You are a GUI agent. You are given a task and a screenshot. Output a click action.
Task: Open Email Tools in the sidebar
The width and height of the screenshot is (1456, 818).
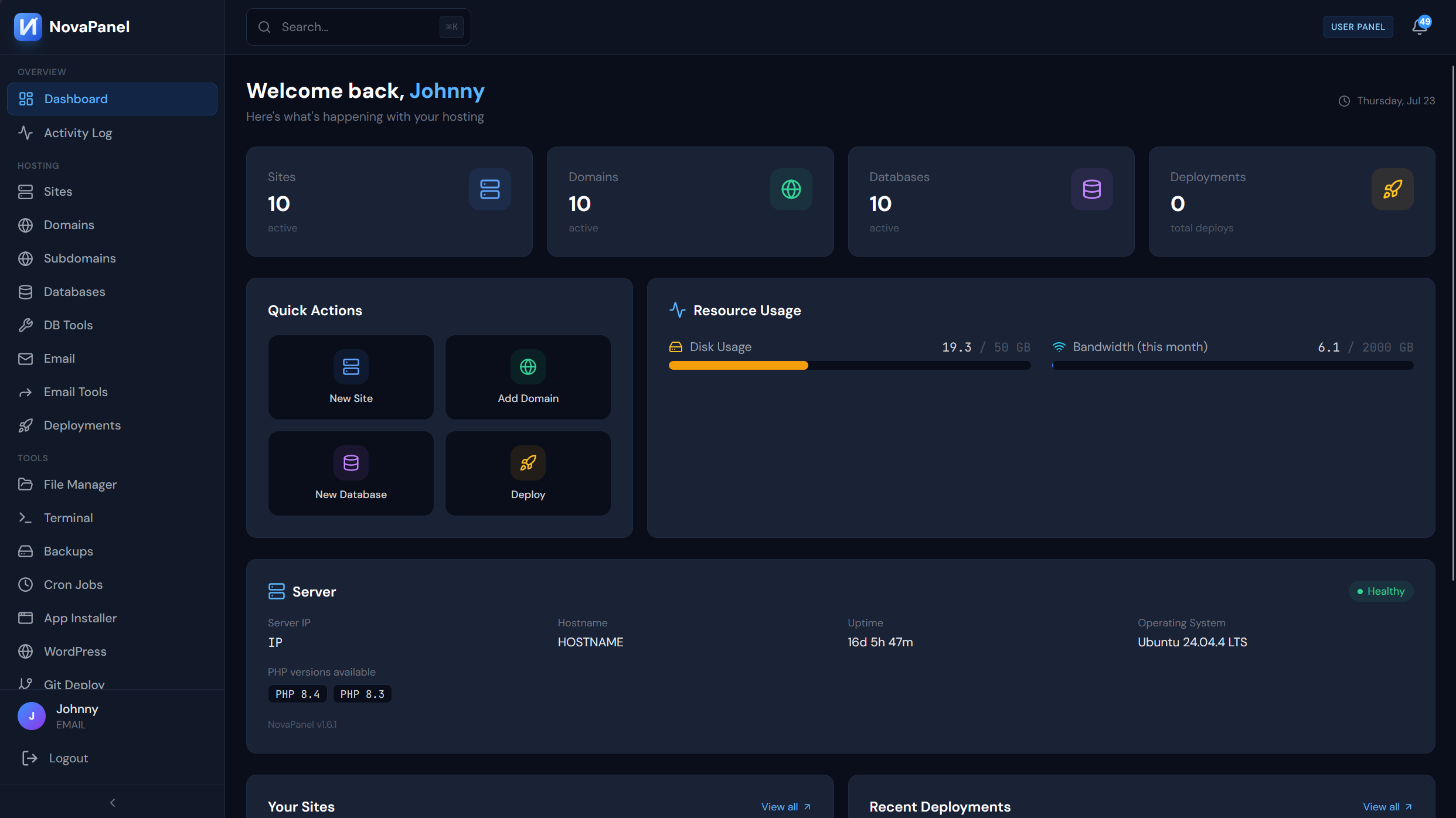pos(112,392)
